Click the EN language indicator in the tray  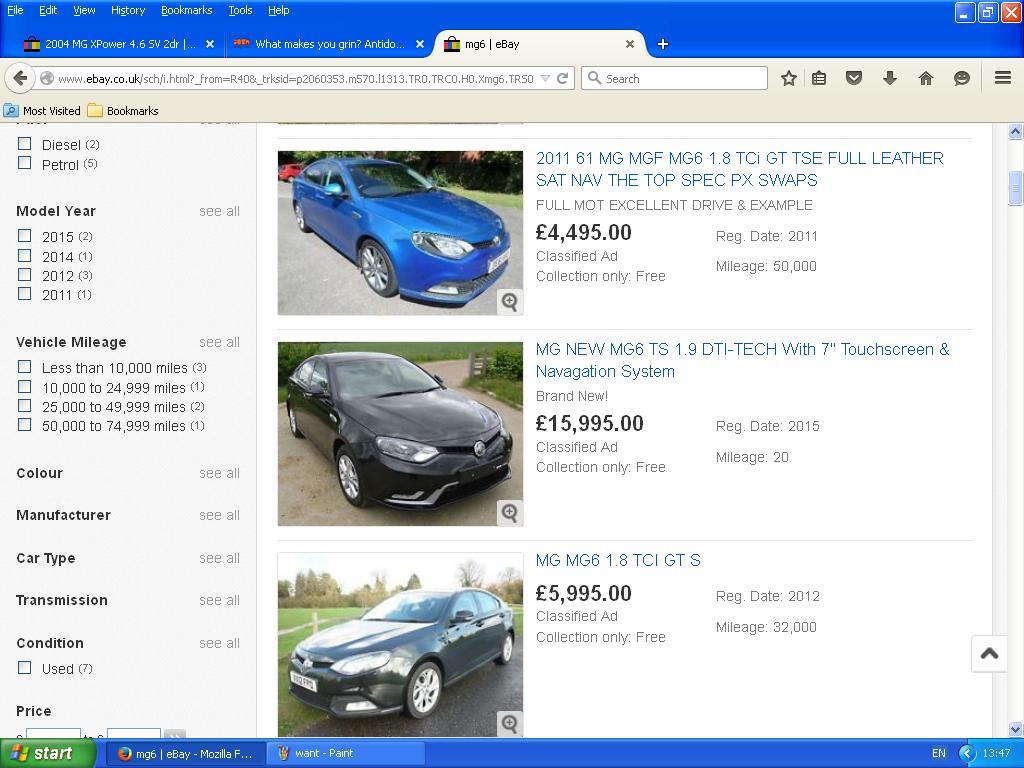coord(938,754)
